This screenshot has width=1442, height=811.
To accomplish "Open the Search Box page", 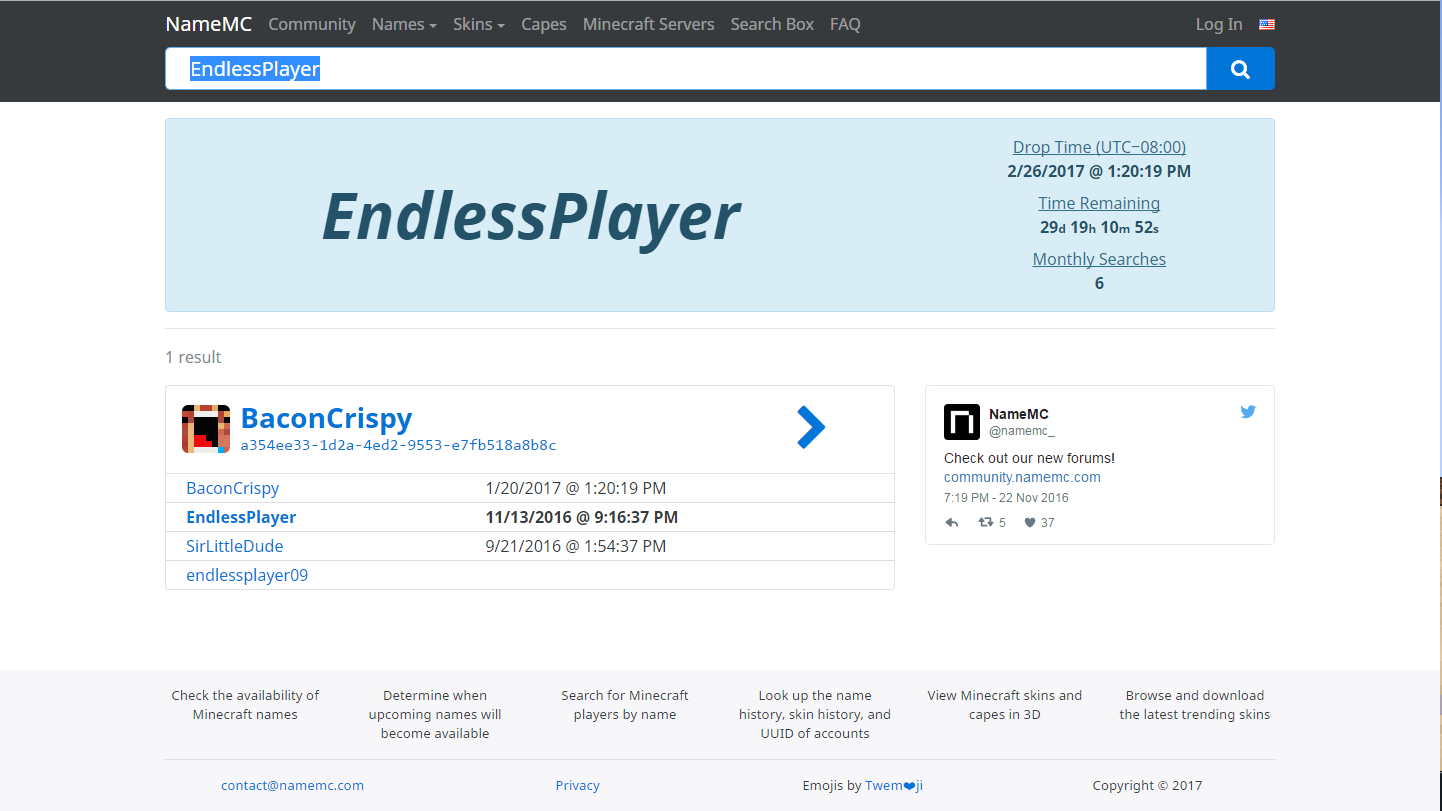I will click(x=772, y=24).
